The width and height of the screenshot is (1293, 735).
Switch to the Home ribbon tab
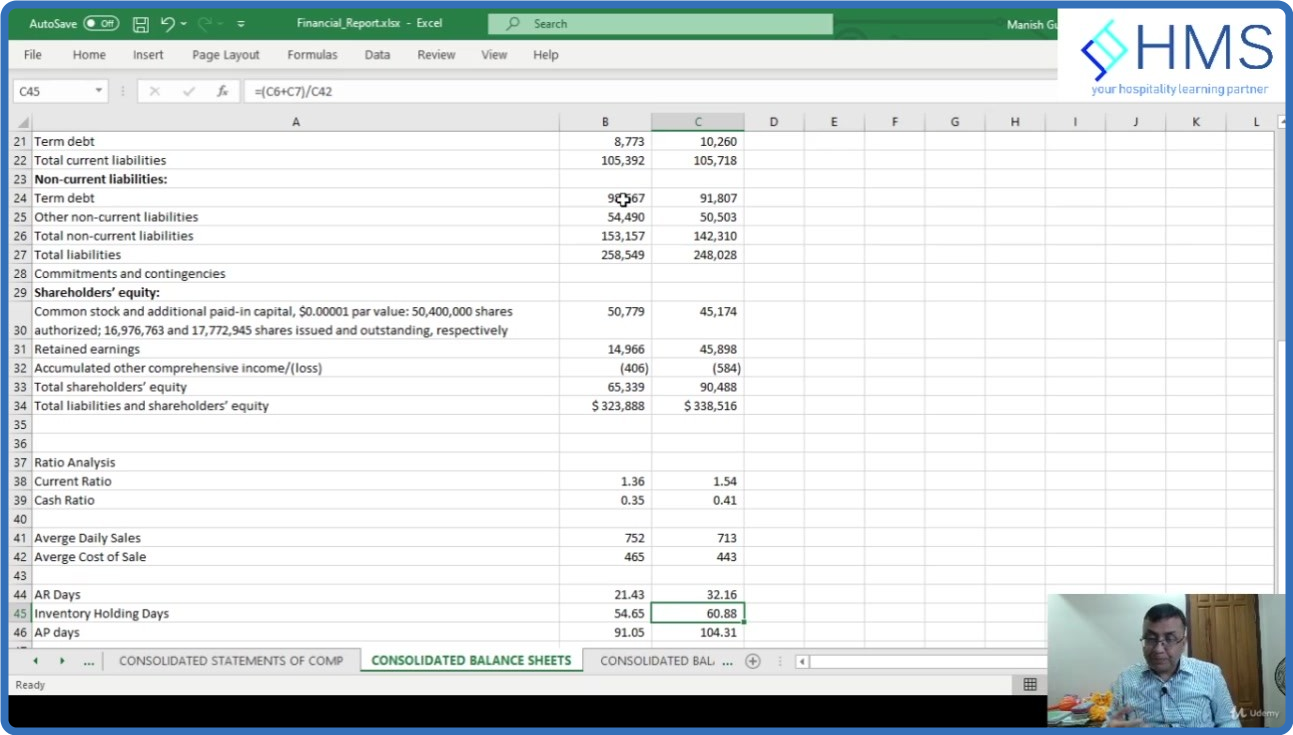89,55
